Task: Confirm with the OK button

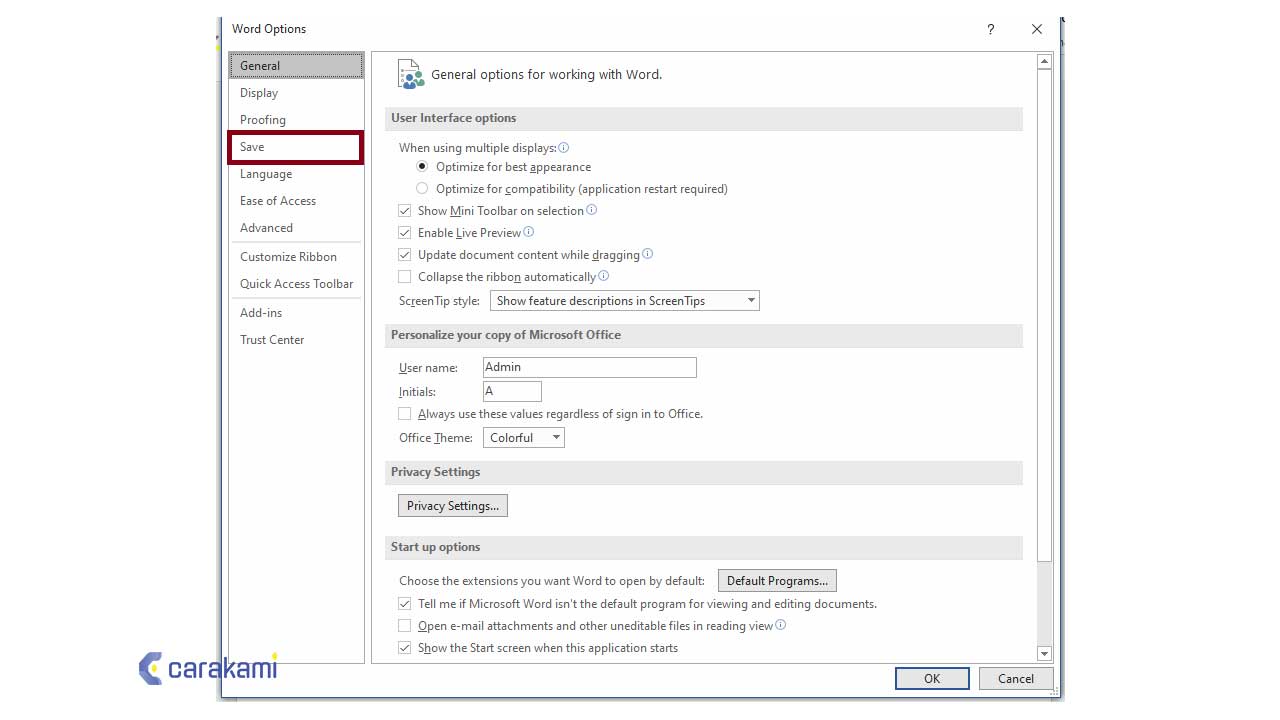Action: coord(932,679)
